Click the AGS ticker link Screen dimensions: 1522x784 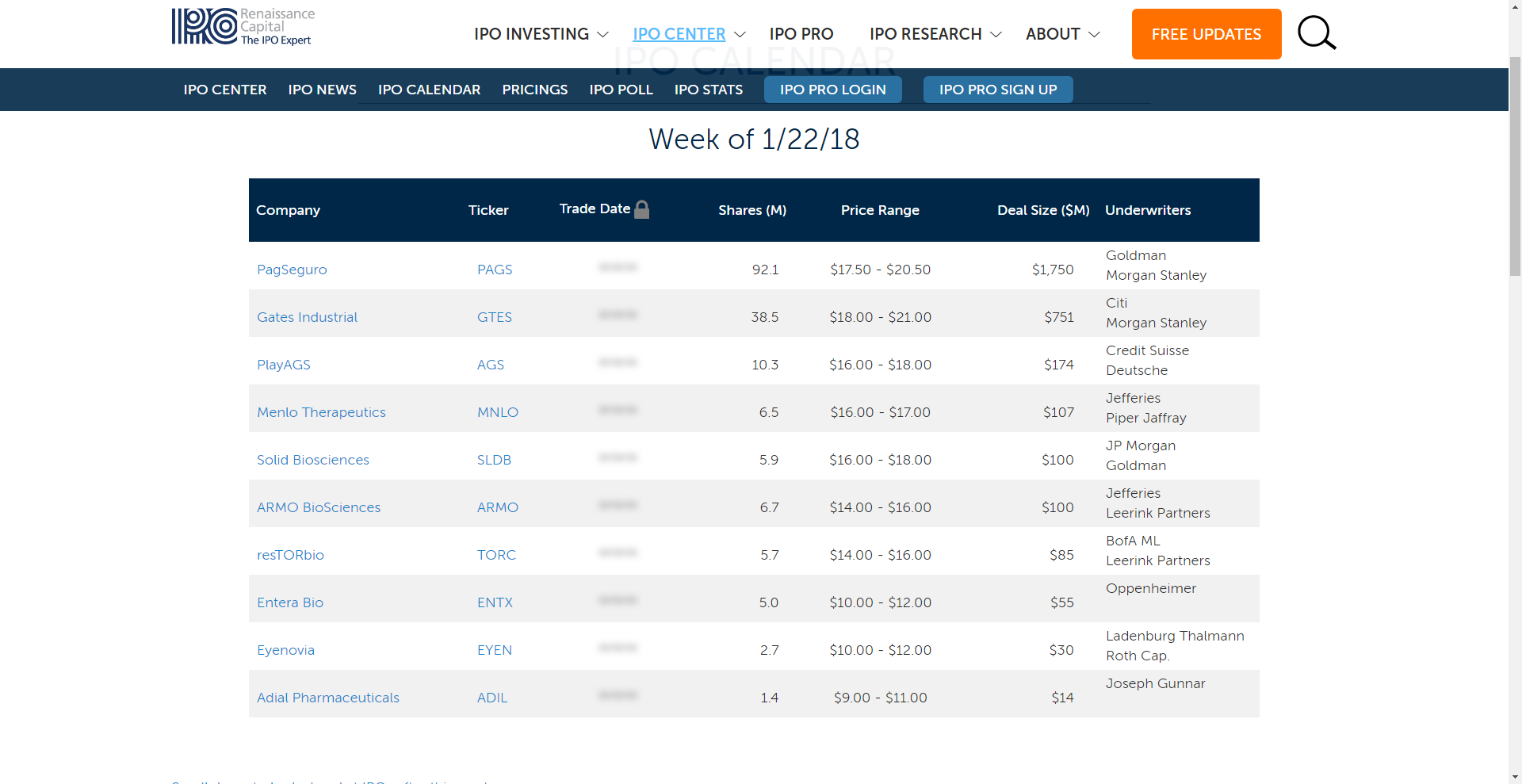coord(491,365)
